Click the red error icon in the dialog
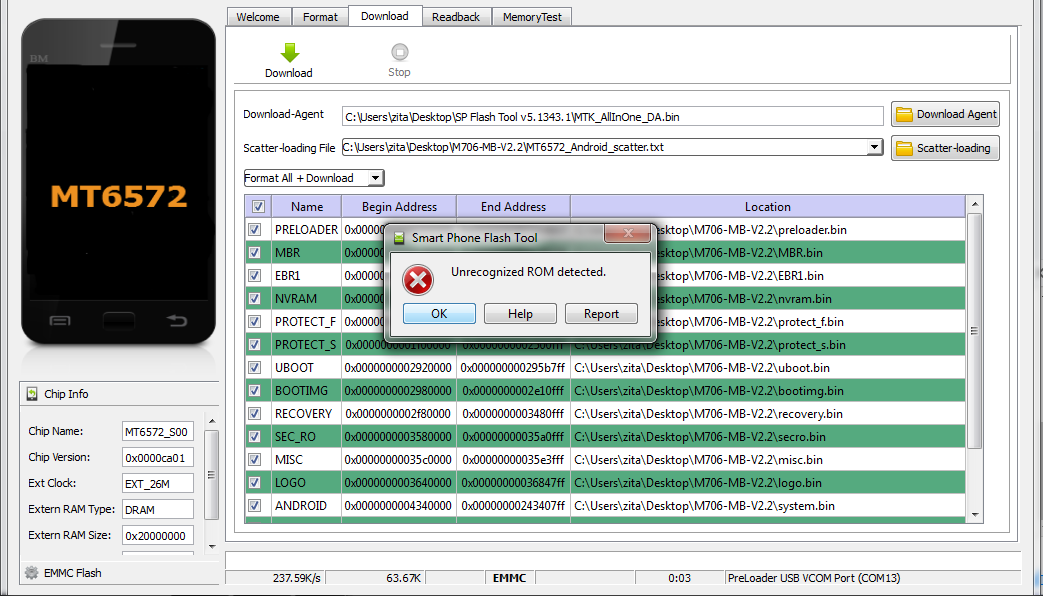This screenshot has width=1043, height=596. [x=418, y=279]
